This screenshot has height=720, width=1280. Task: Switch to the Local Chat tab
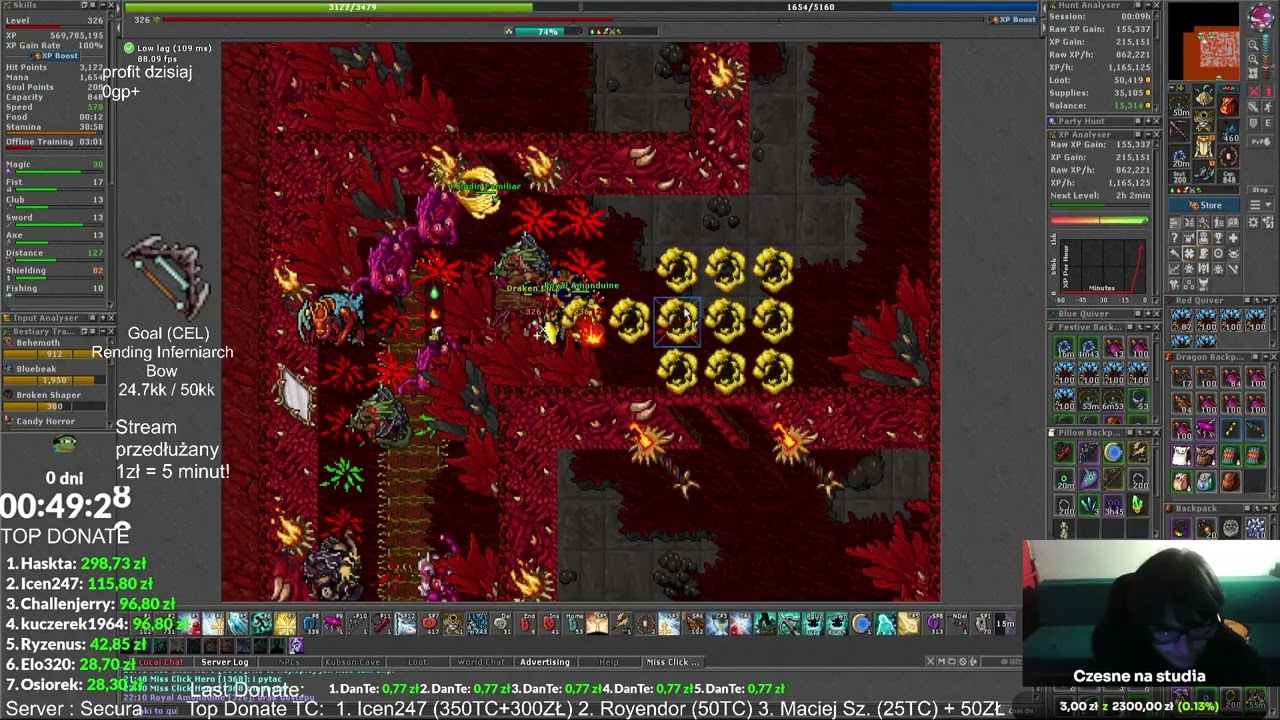click(x=161, y=662)
